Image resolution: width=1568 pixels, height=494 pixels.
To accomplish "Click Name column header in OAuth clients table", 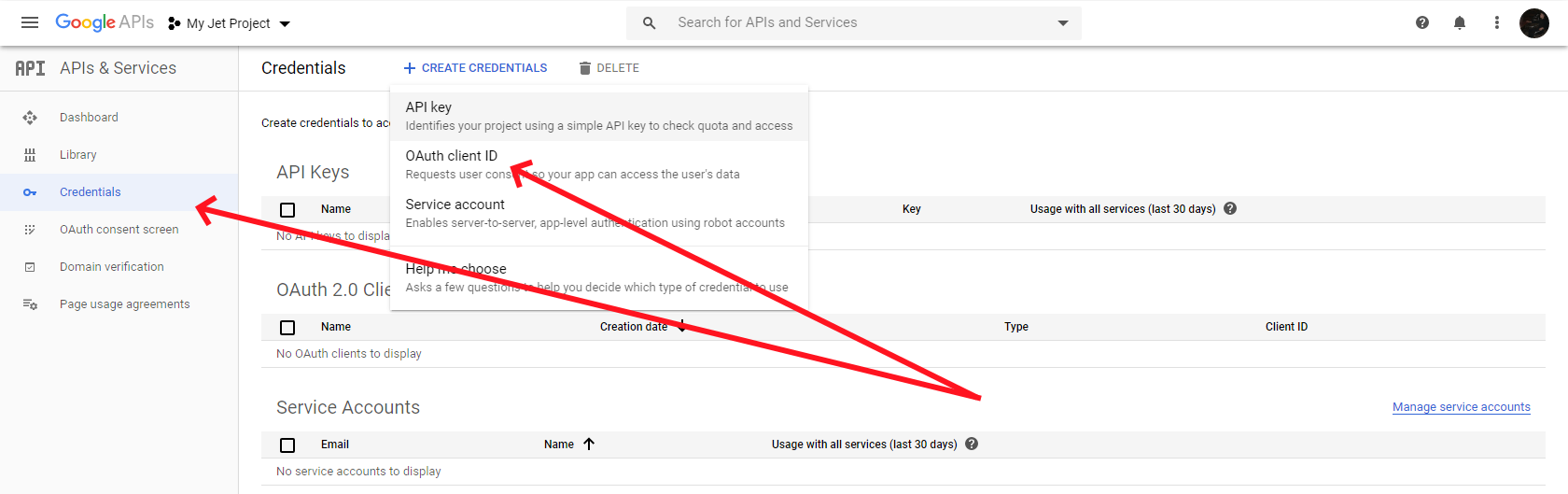I will [x=336, y=327].
